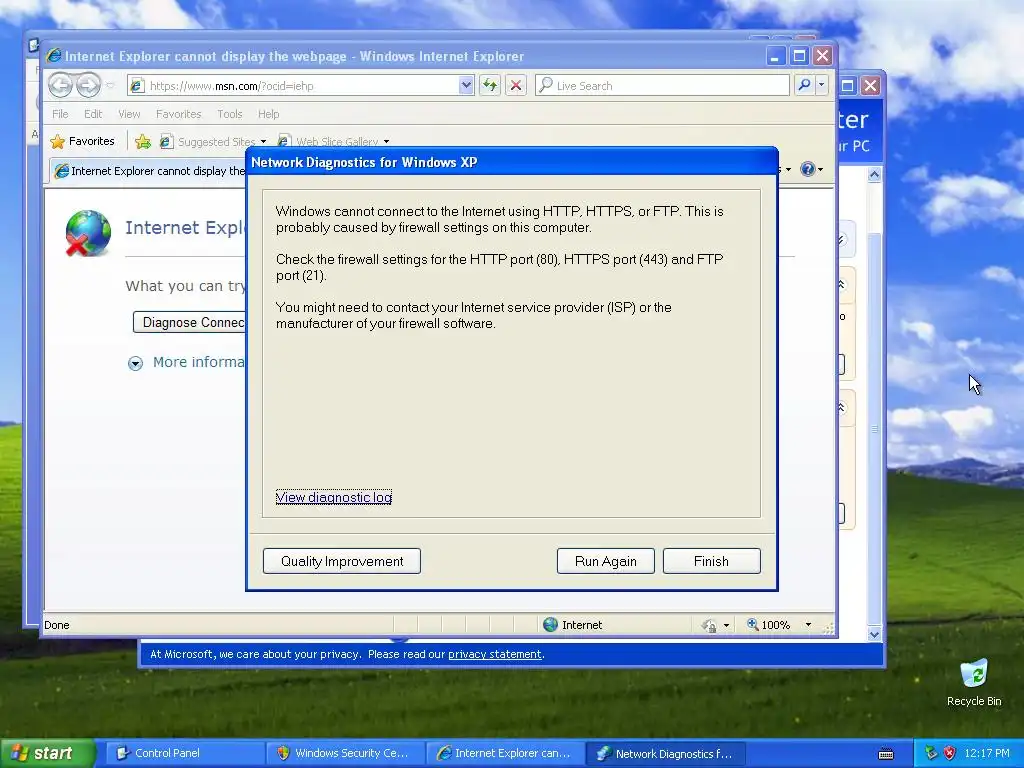Click the 12:17 PM system clock
Screen dimensions: 1024x768
click(987, 753)
